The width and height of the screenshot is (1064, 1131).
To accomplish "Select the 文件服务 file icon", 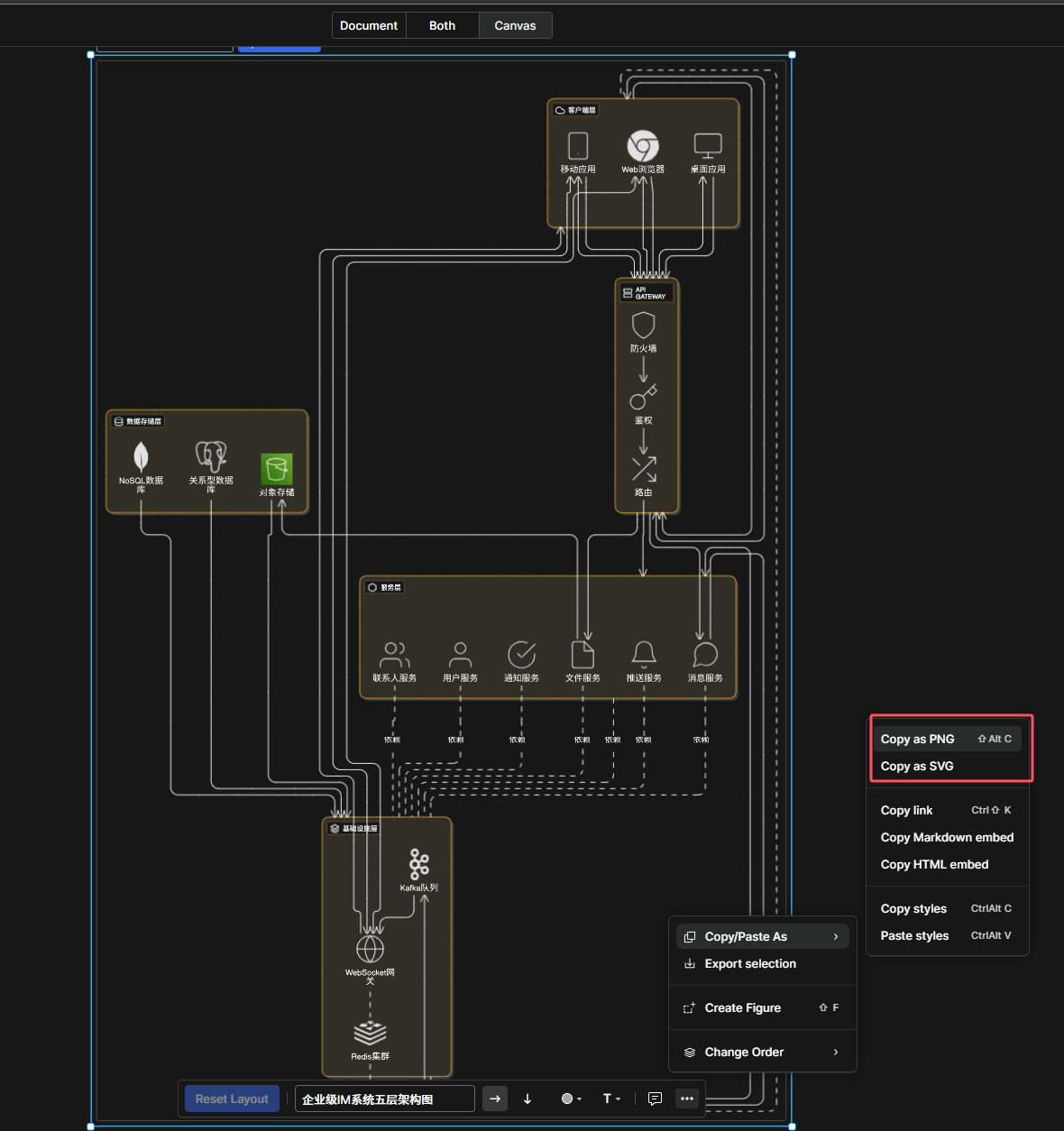I will pyautogui.click(x=582, y=655).
